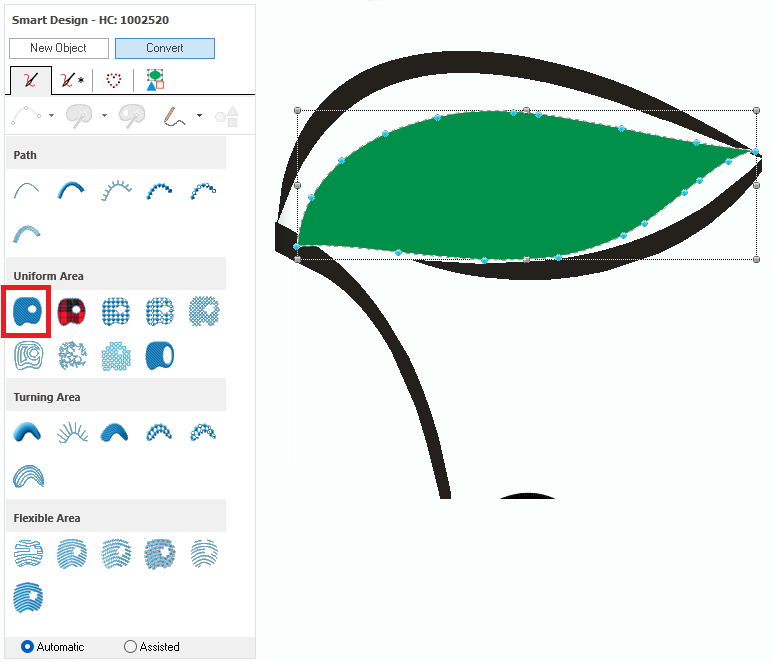Open the freehand pencil tool dropdown arrow
The image size is (773, 662).
[199, 116]
